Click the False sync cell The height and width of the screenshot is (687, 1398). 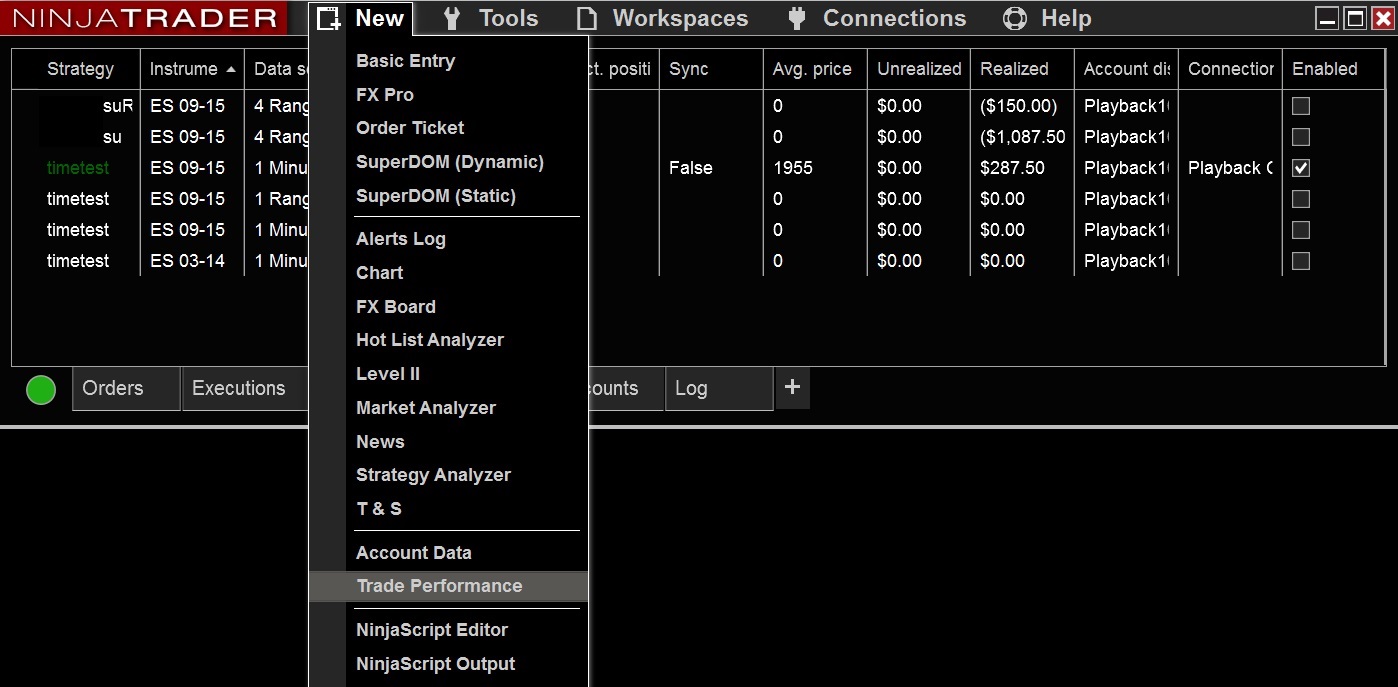pos(691,168)
